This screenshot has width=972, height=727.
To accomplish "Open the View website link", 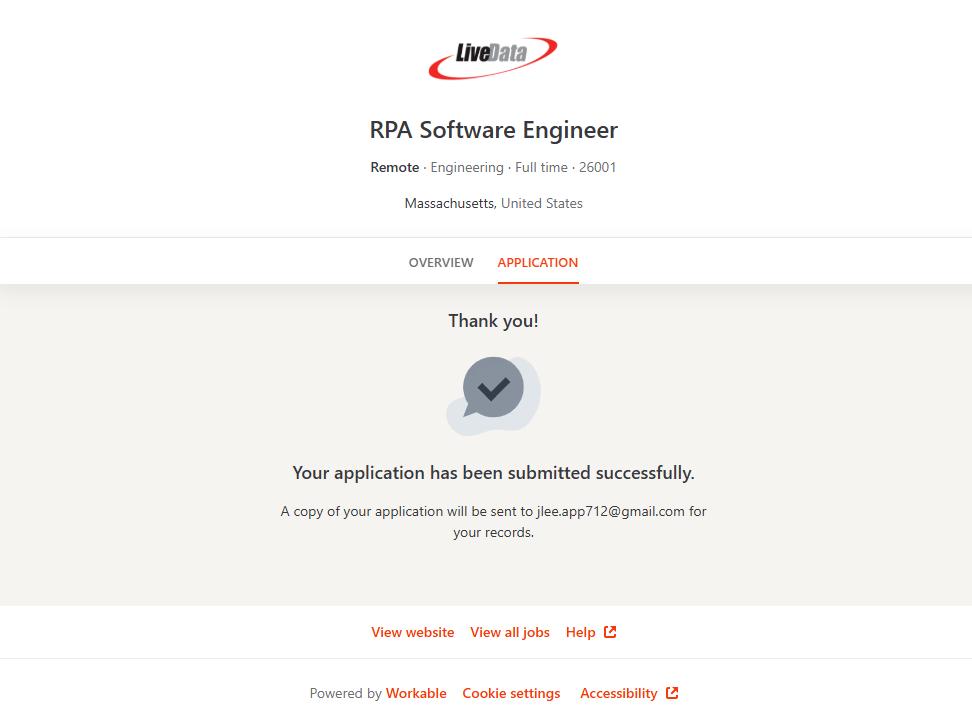I will (412, 632).
